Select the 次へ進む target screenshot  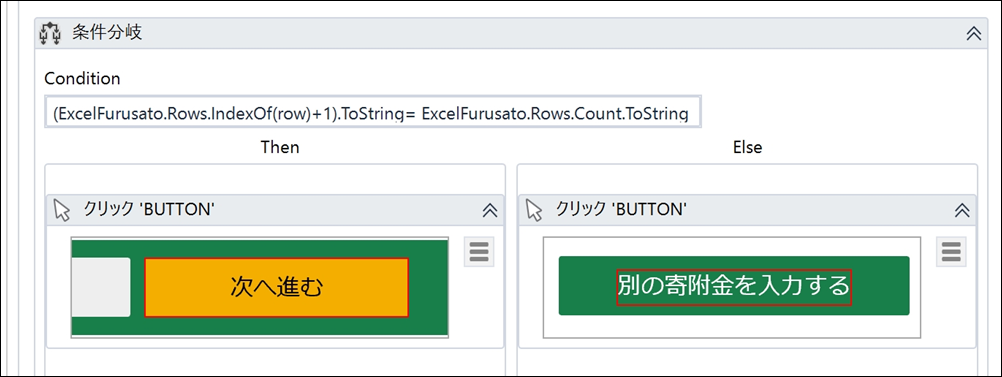point(259,288)
